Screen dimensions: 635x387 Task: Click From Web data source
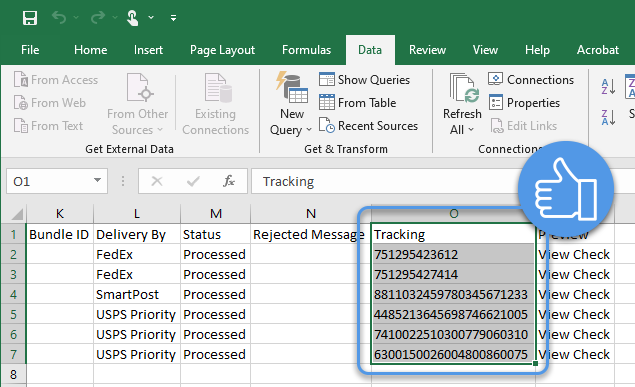(50, 103)
